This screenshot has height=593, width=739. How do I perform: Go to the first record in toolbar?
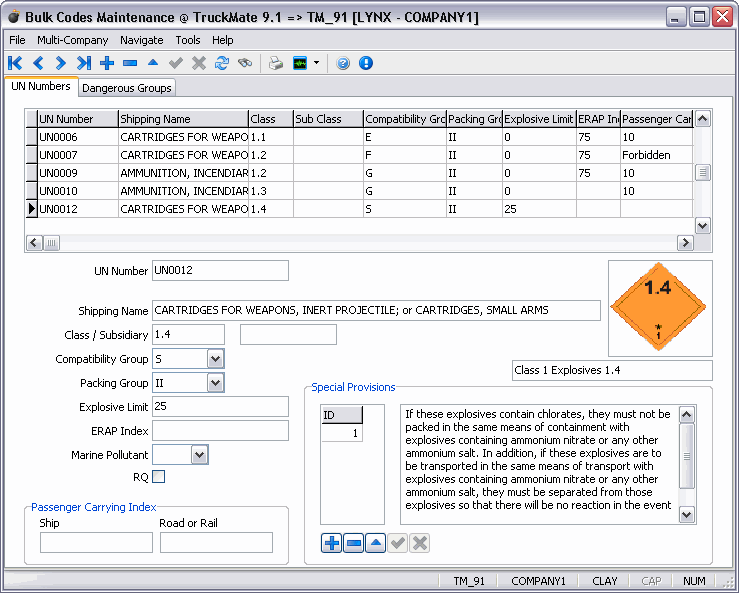pyautogui.click(x=15, y=63)
